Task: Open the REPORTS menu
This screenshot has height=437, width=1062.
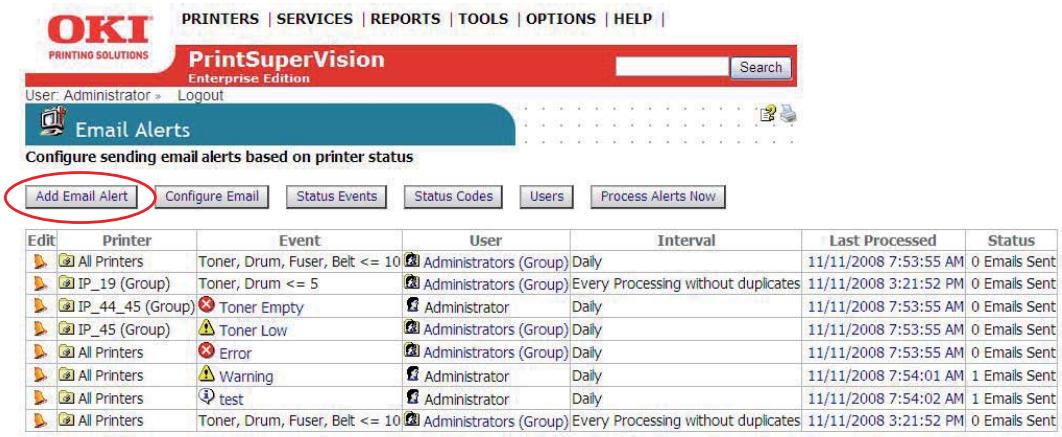Action: [x=406, y=19]
